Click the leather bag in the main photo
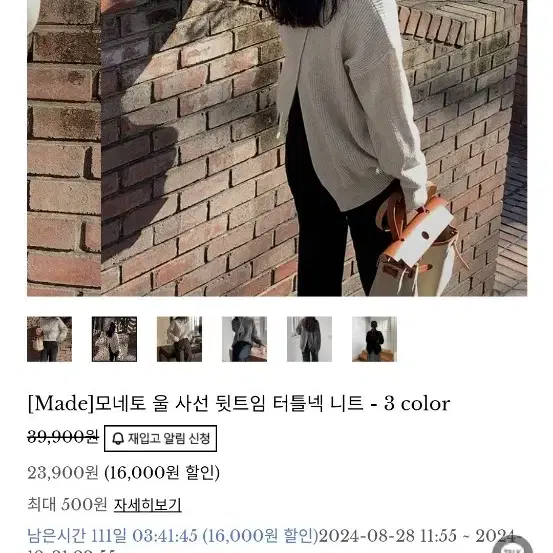 click(x=416, y=243)
